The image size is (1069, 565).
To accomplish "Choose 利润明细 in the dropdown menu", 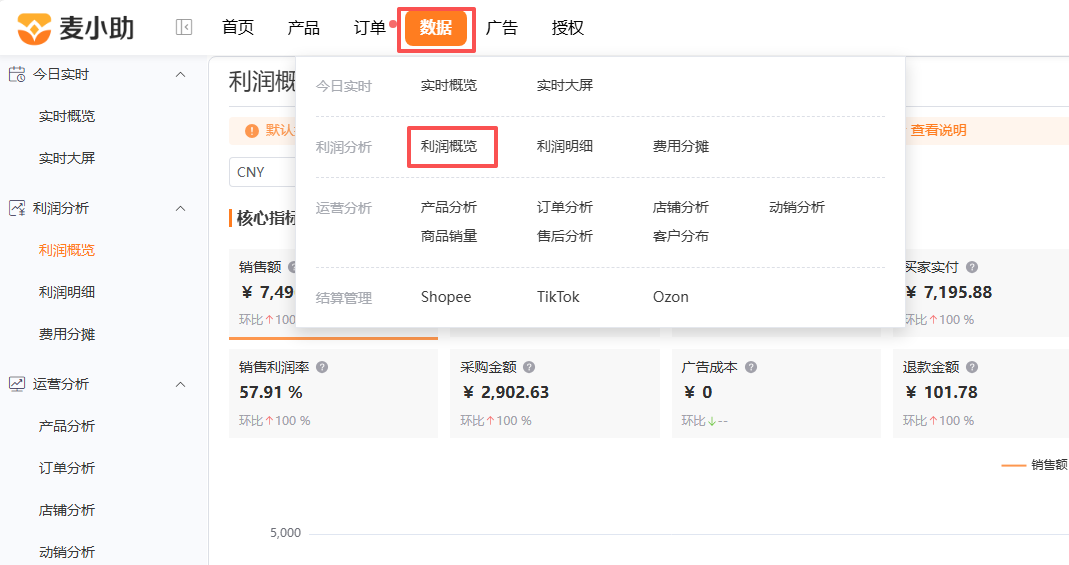I will (x=564, y=146).
